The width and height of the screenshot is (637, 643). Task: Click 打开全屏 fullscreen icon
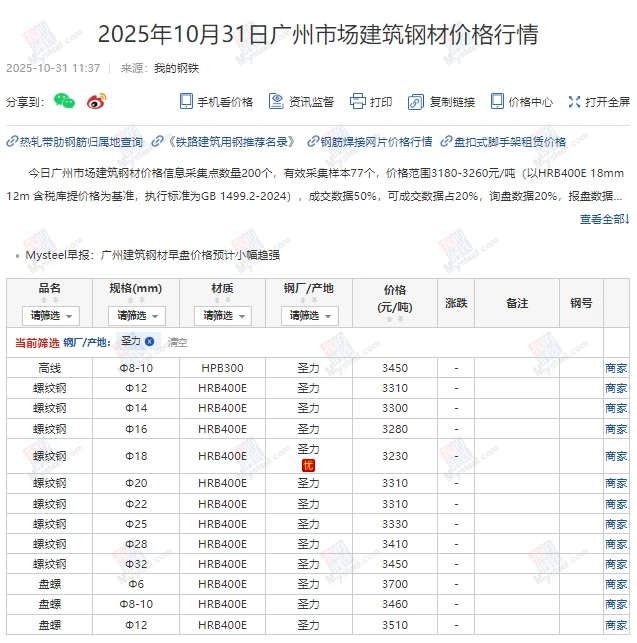click(574, 102)
